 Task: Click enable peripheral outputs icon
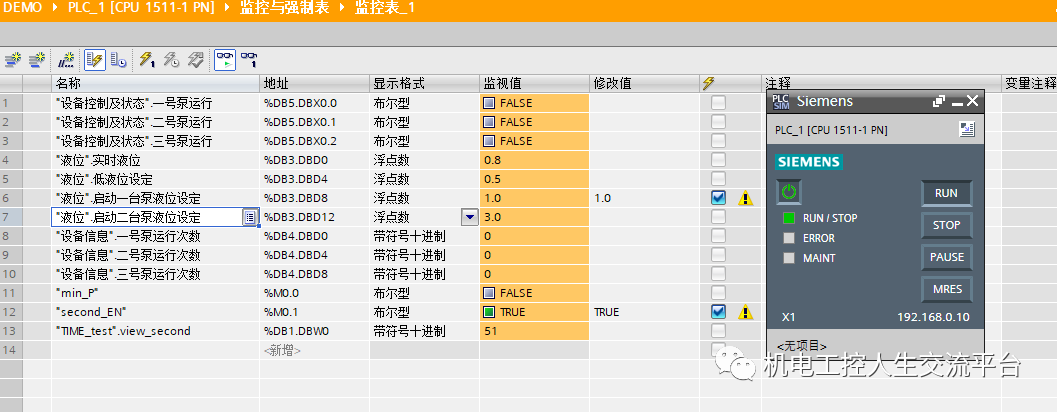(x=195, y=60)
